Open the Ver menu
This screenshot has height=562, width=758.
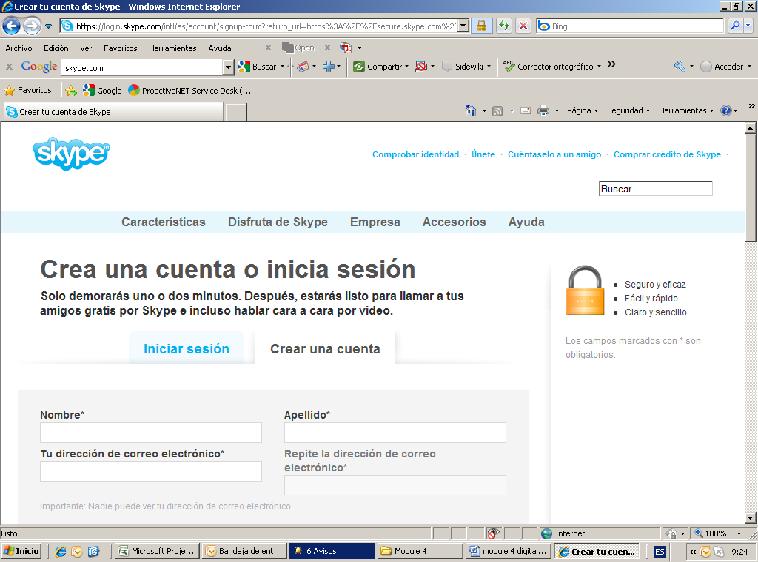[x=86, y=48]
